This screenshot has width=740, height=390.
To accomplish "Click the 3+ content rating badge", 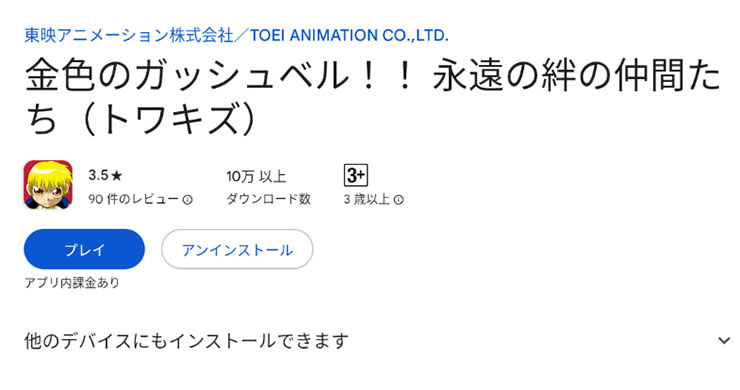I will coord(355,176).
